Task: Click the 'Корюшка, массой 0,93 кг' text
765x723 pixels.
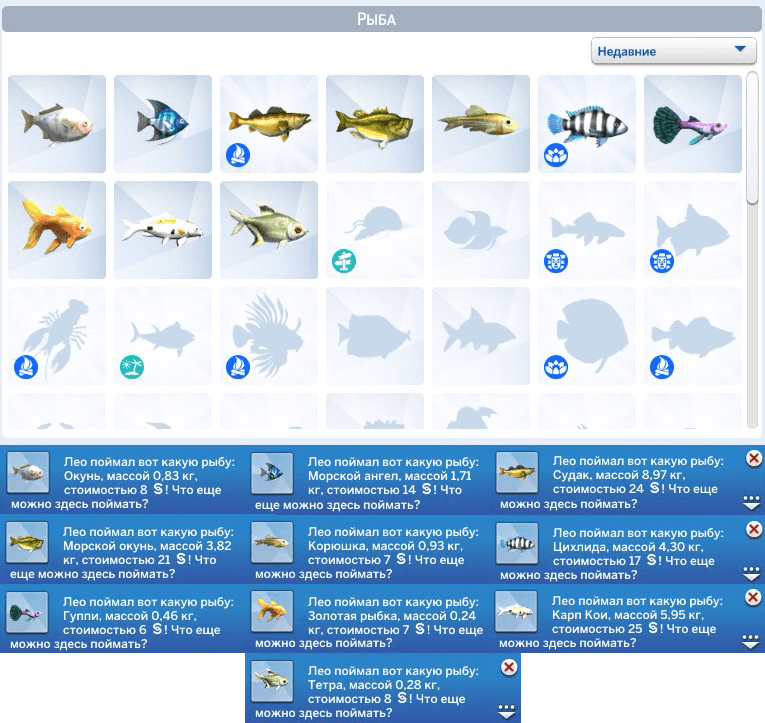Action: pos(385,546)
